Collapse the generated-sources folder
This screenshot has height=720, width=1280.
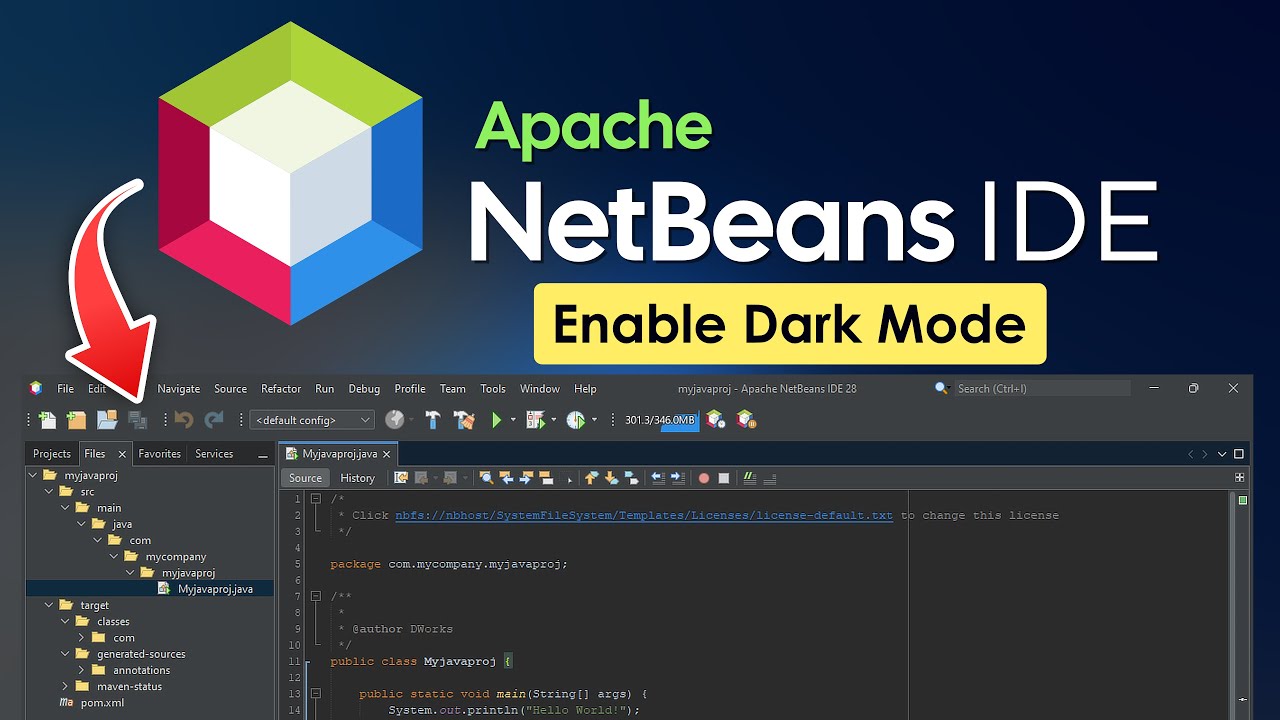click(65, 654)
